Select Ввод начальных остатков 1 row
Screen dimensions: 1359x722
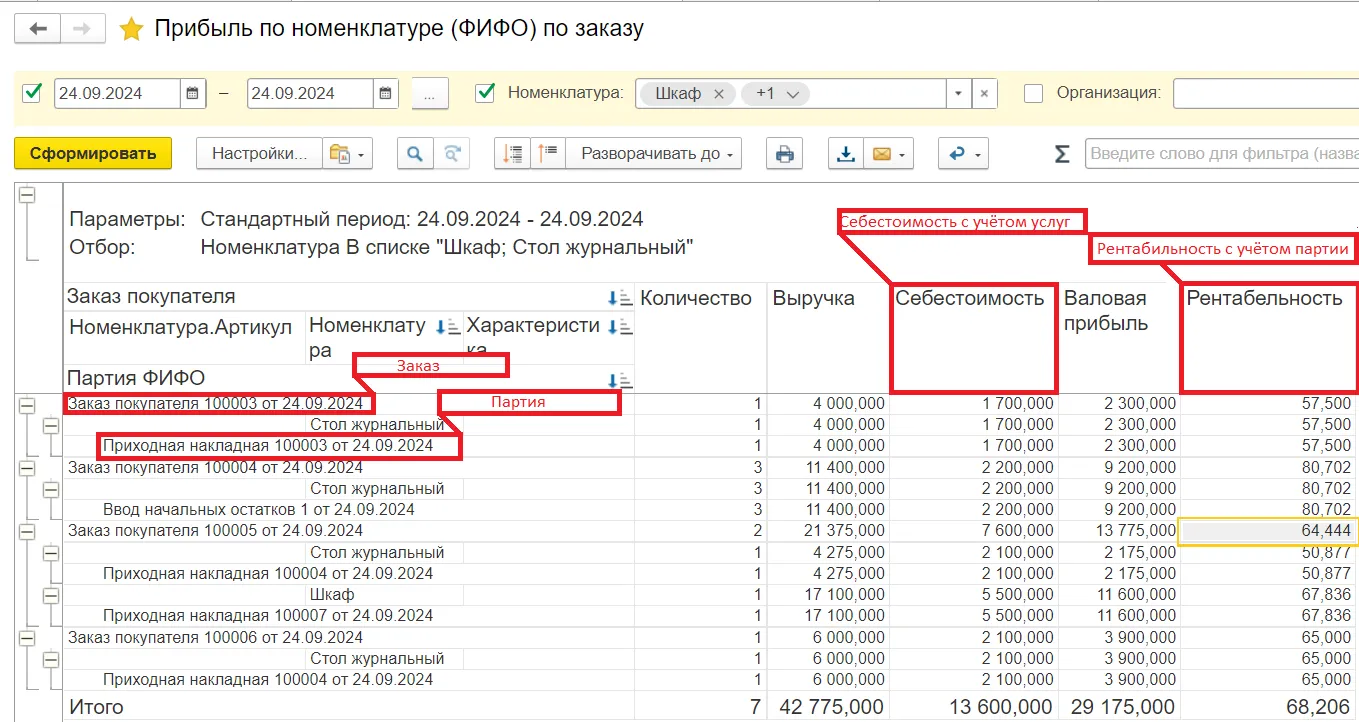click(258, 510)
